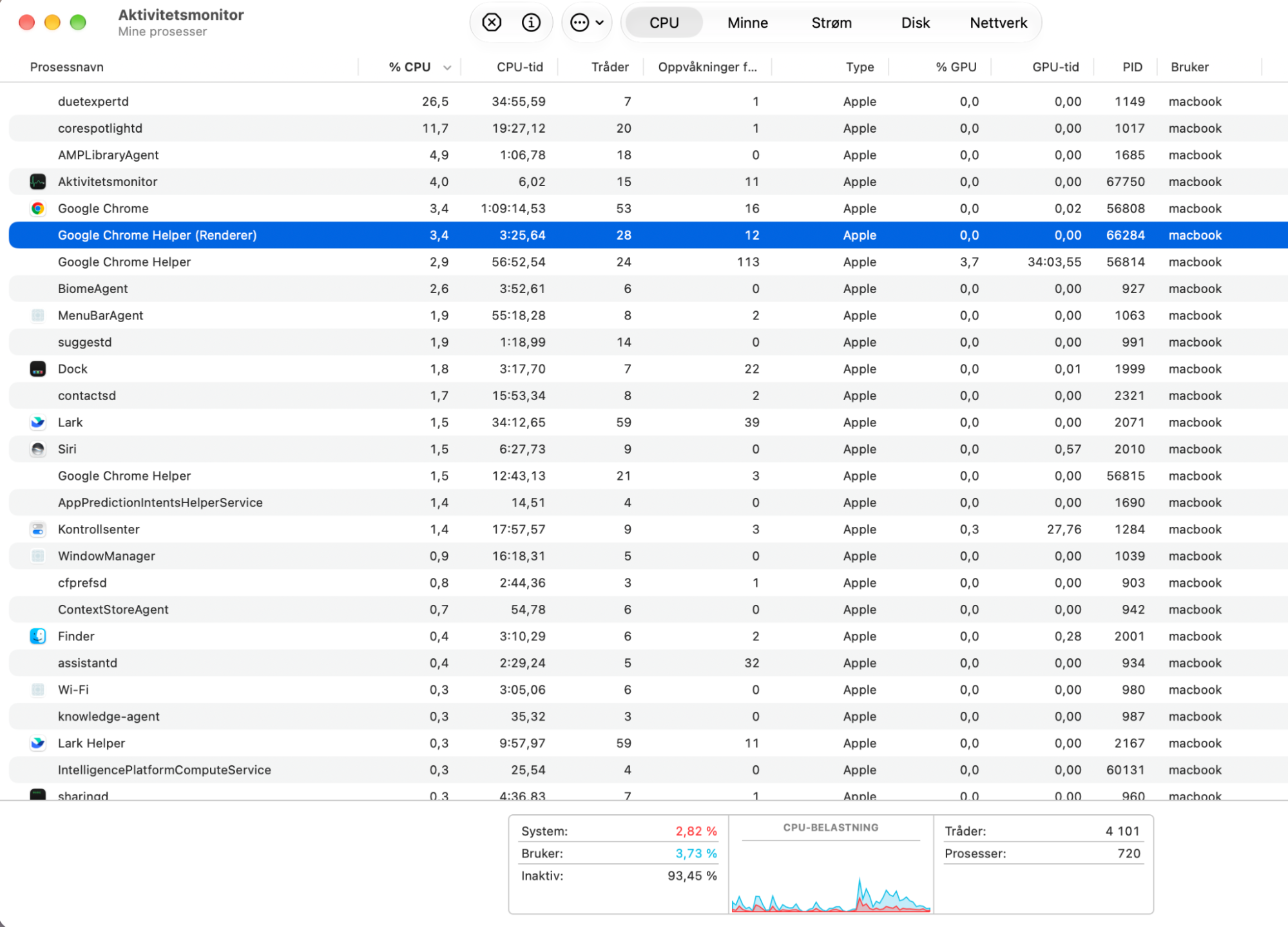Click the MenuBarAgent row icon
The image size is (1288, 927).
[38, 315]
